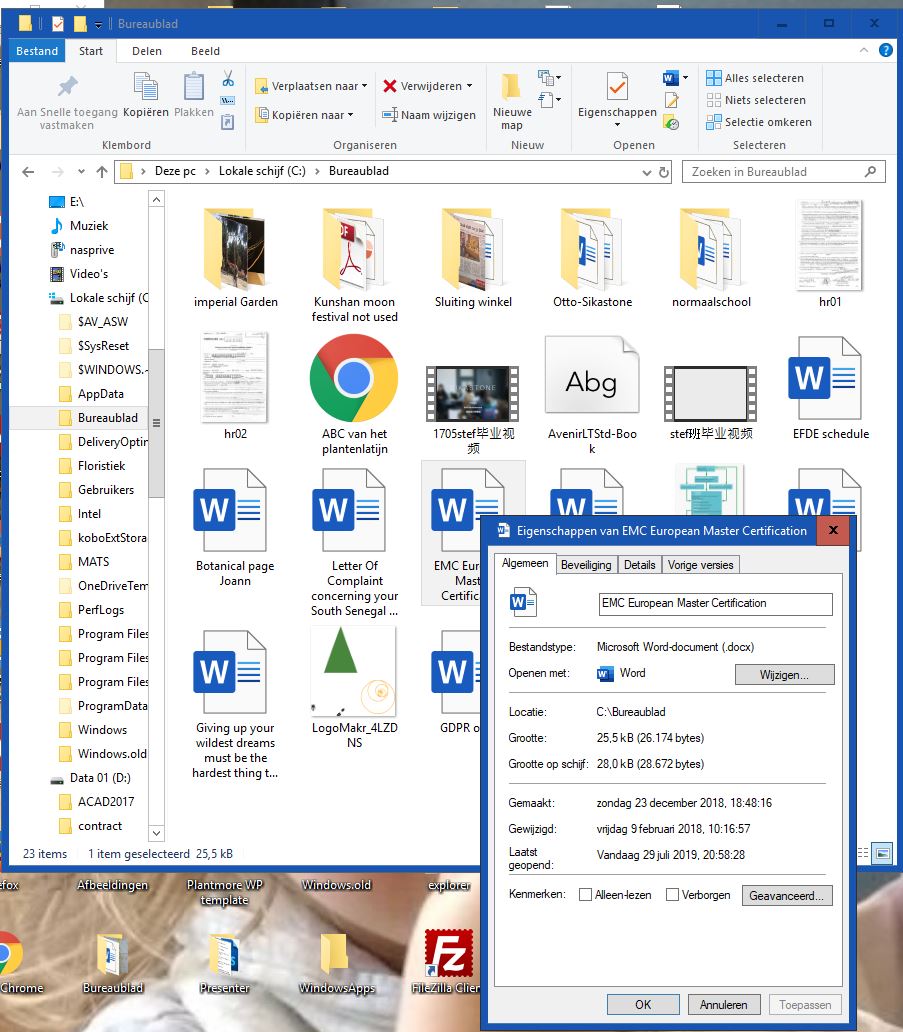Click the scissors cut icon
Screen dimensions: 903x1032
(228, 78)
